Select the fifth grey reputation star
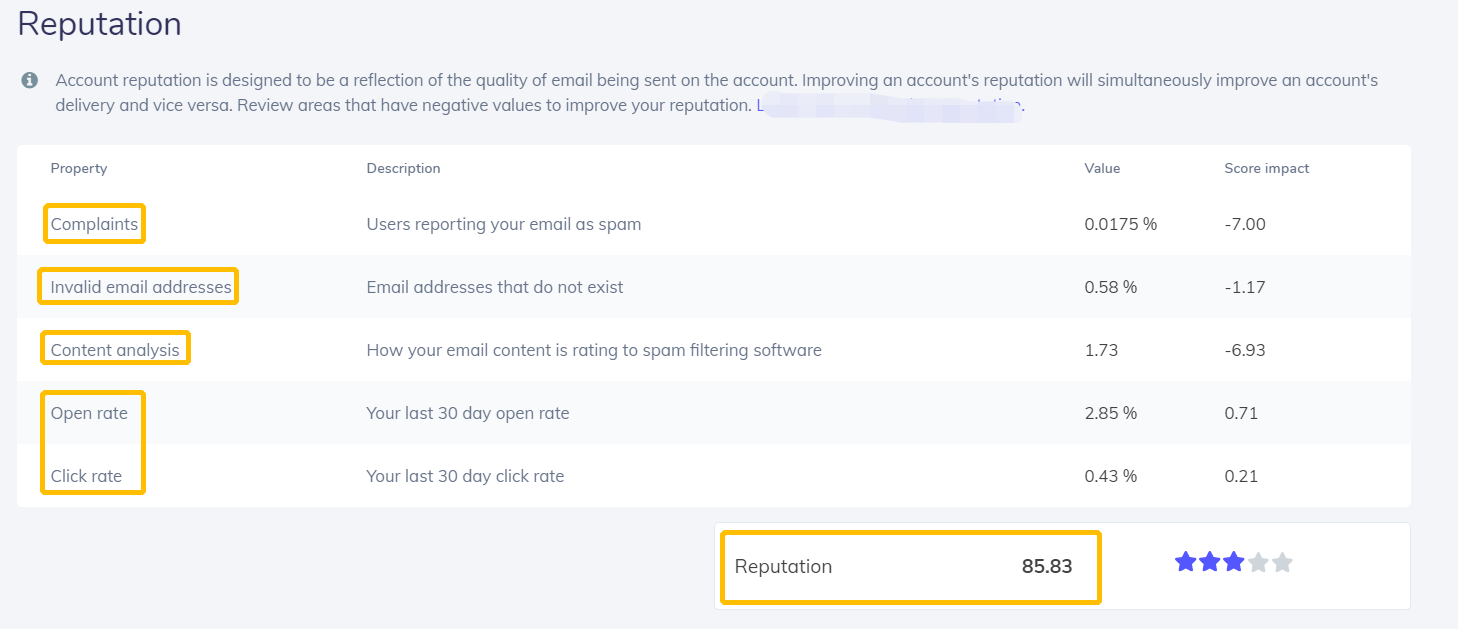This screenshot has width=1458, height=629. (1282, 562)
